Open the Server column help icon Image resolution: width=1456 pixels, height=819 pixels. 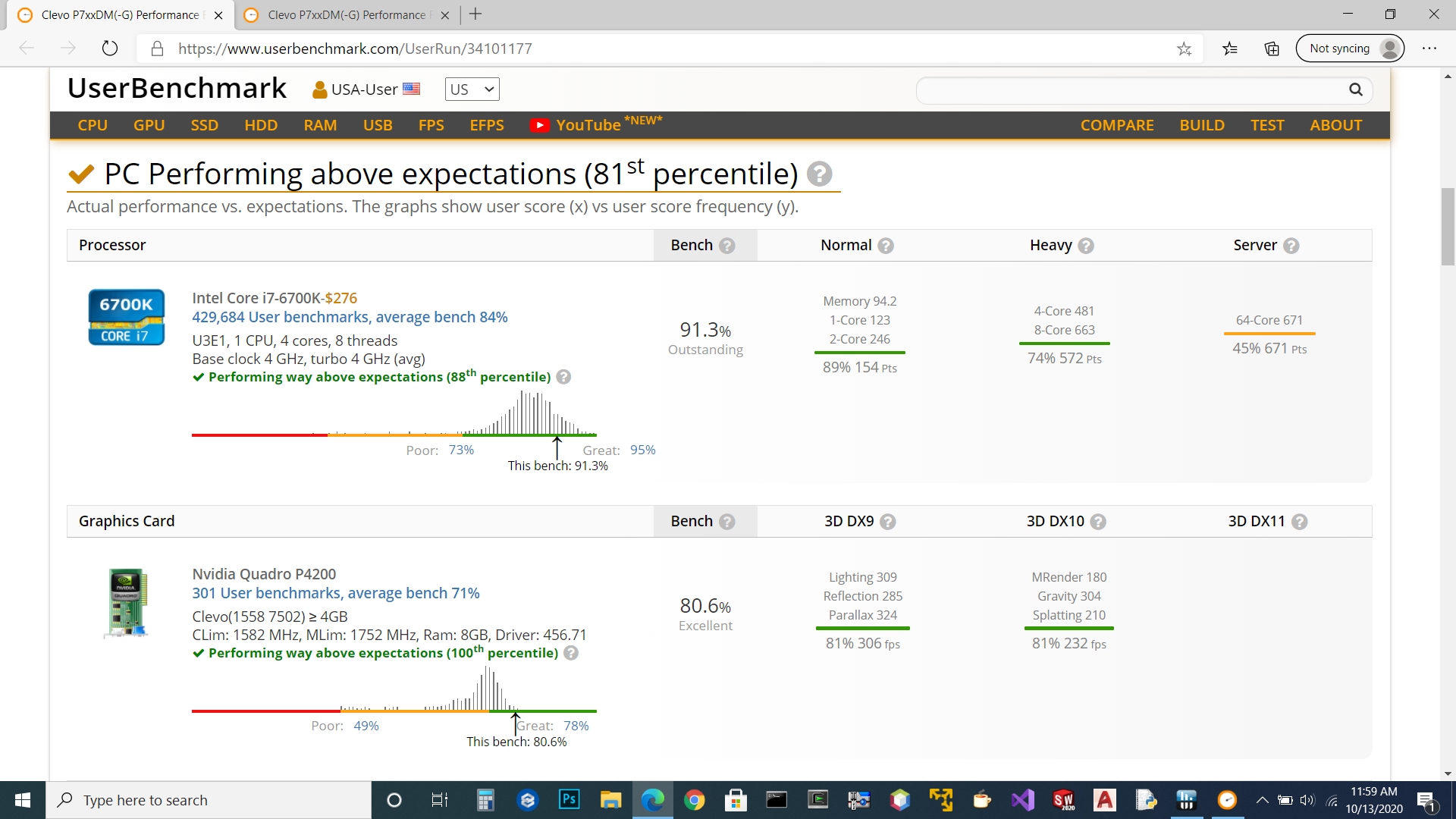1291,246
